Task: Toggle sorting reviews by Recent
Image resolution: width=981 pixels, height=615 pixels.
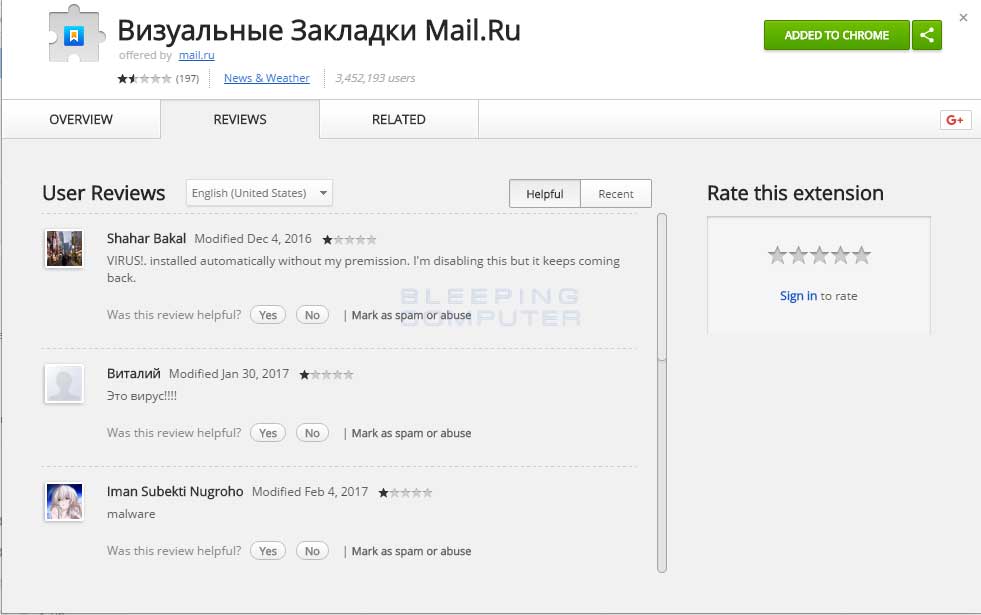Action: click(x=616, y=193)
